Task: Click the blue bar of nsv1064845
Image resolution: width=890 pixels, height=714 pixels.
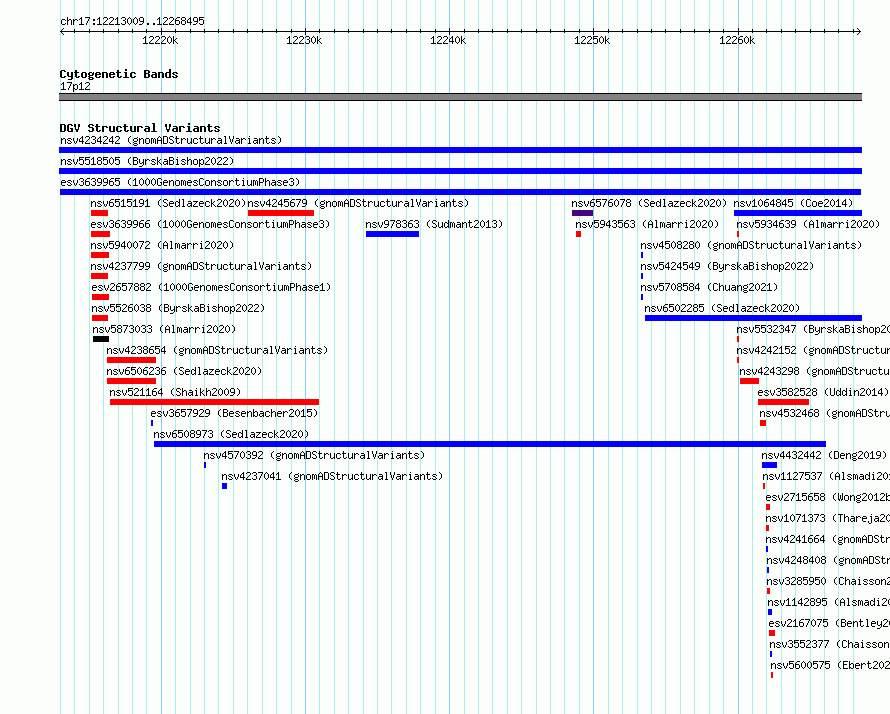Action: (x=798, y=213)
